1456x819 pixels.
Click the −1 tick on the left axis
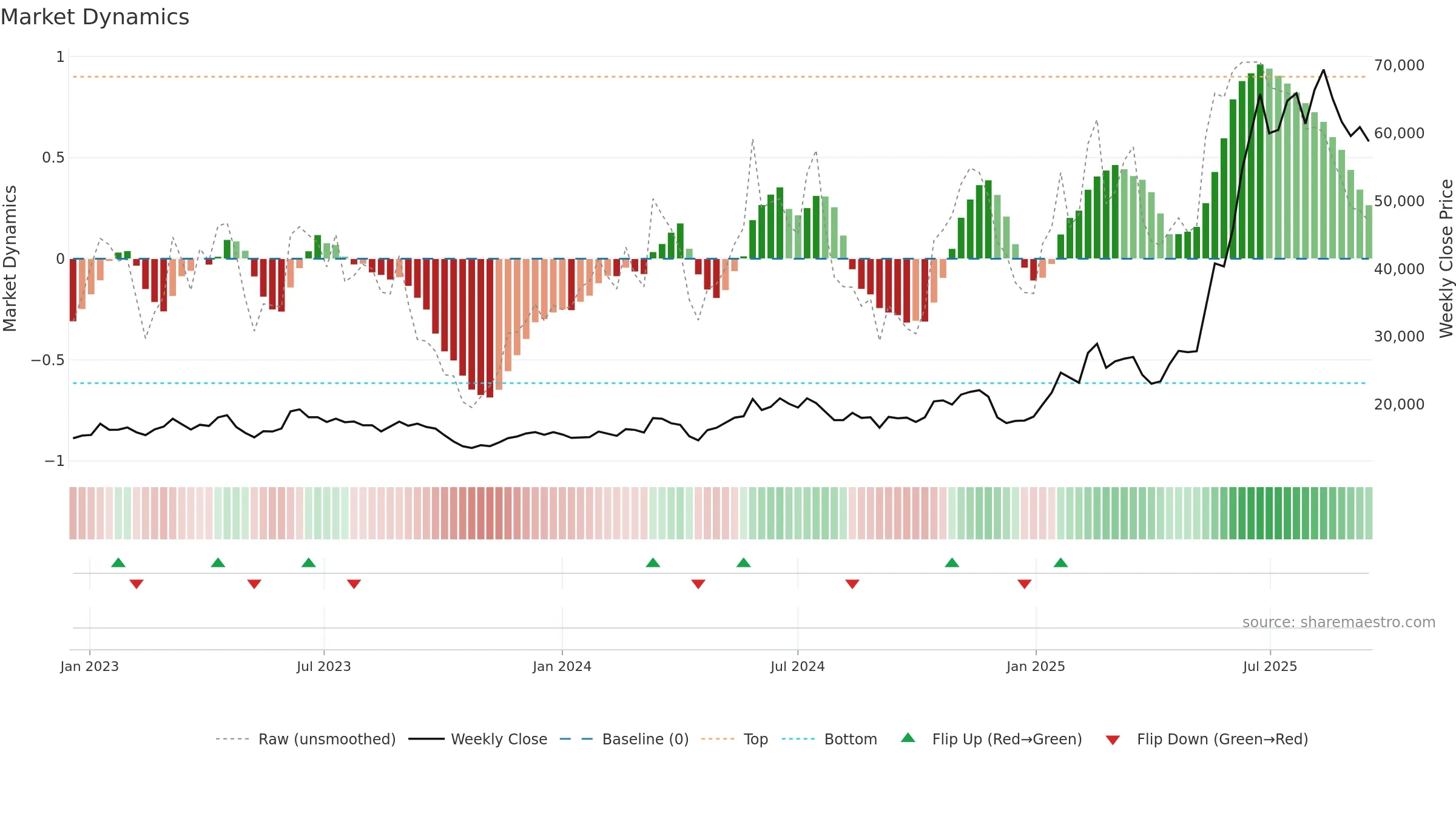tap(55, 461)
